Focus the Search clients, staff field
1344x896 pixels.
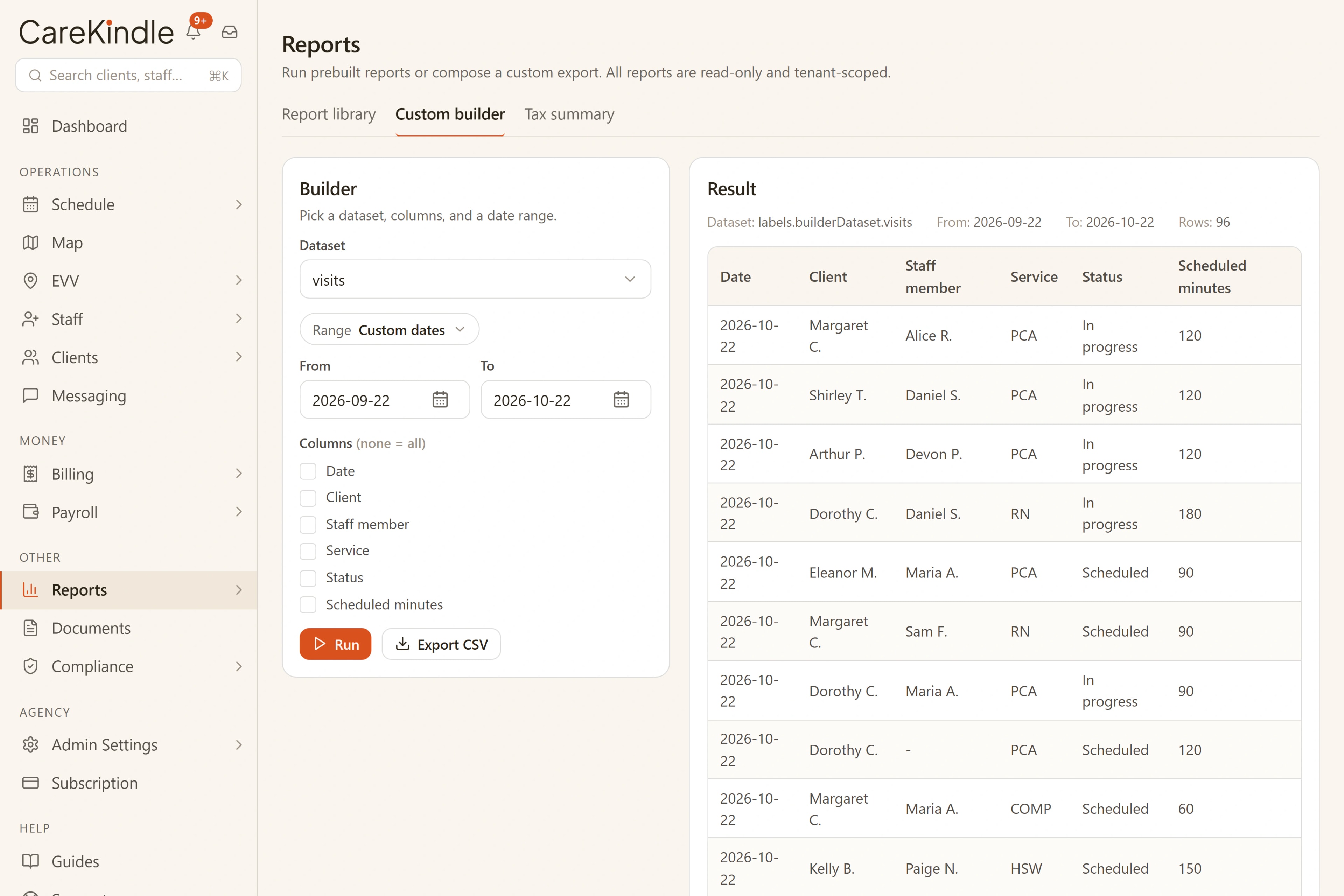click(128, 75)
